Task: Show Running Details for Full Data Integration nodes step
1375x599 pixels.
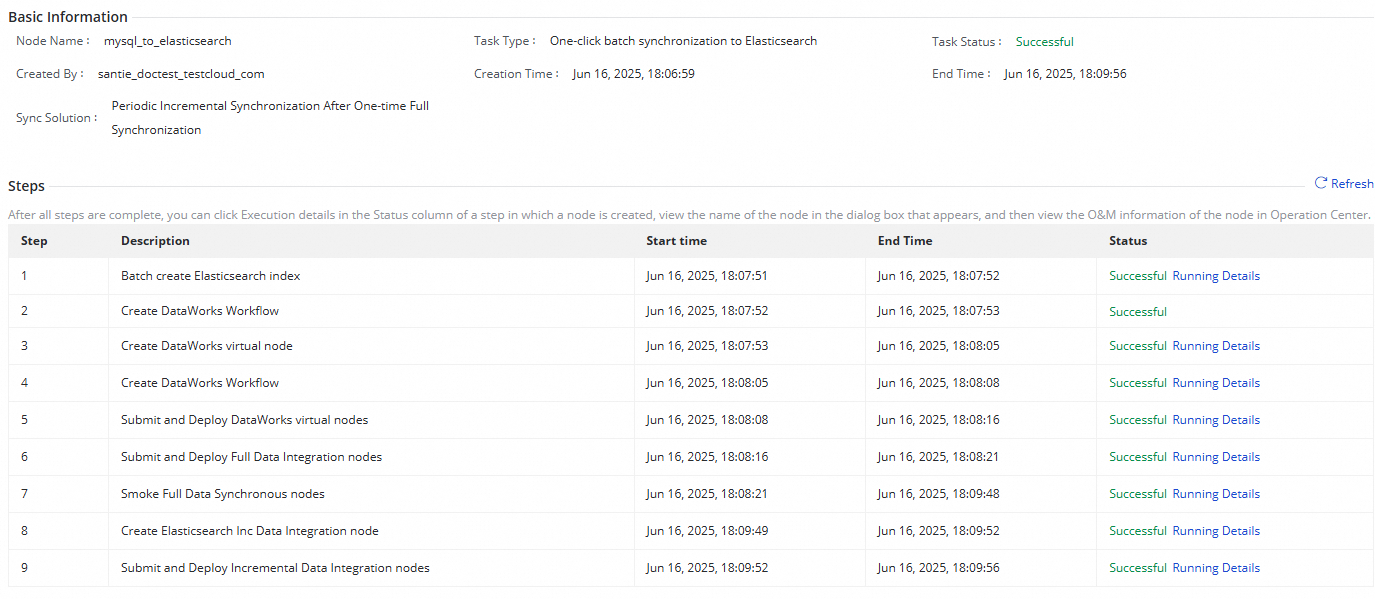Action: pos(1216,457)
